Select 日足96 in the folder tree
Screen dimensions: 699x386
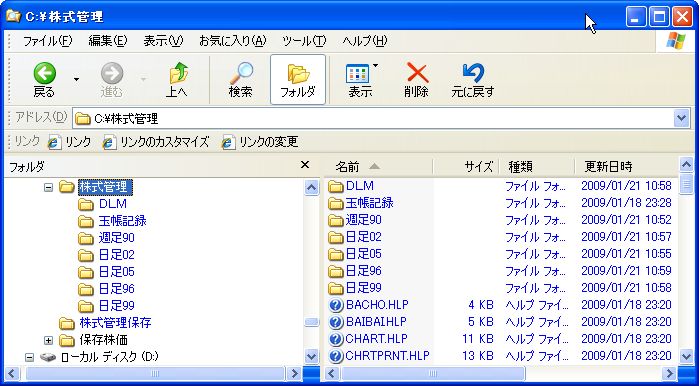116,289
